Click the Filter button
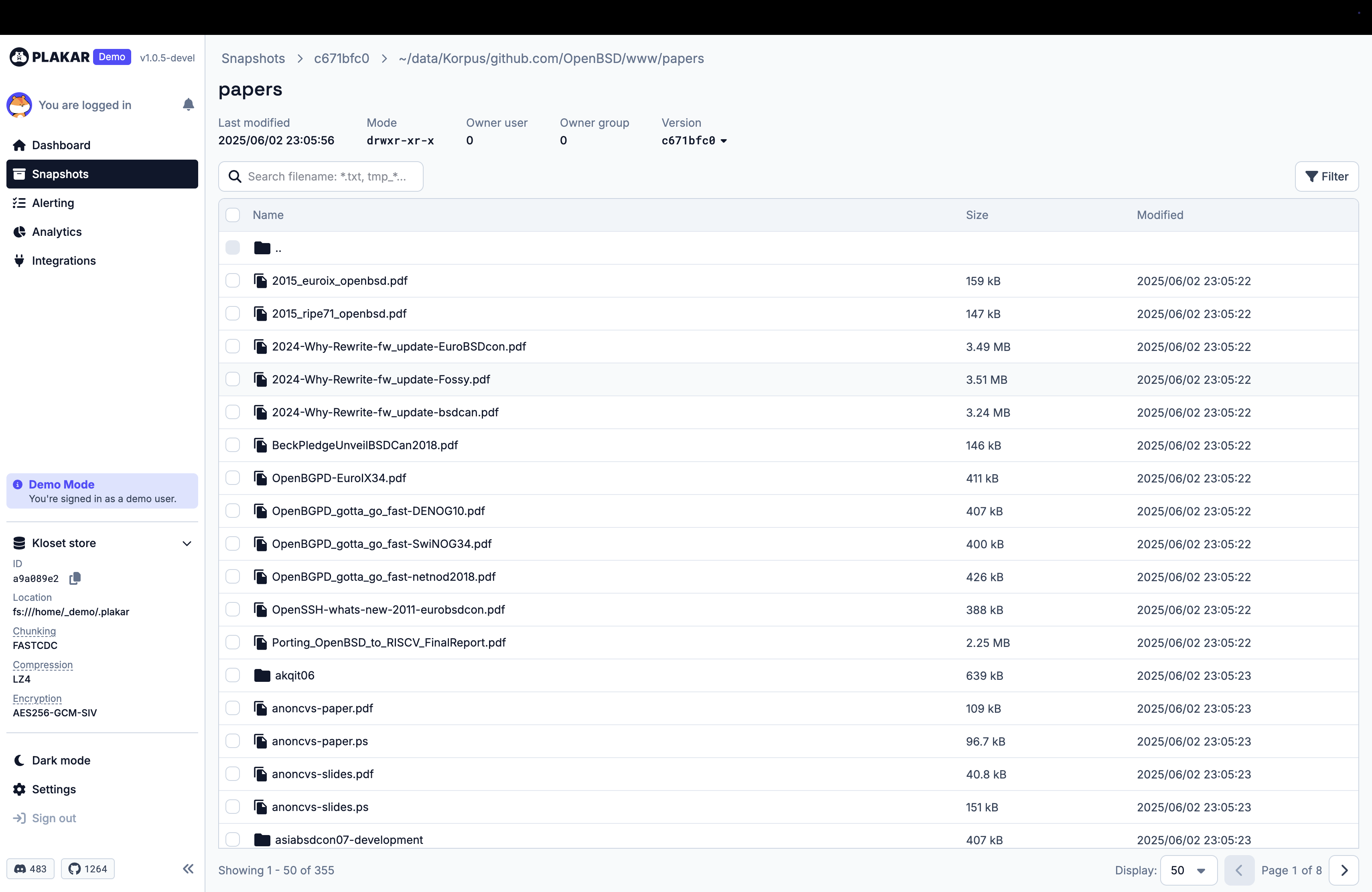Image resolution: width=1372 pixels, height=892 pixels. 1326,176
